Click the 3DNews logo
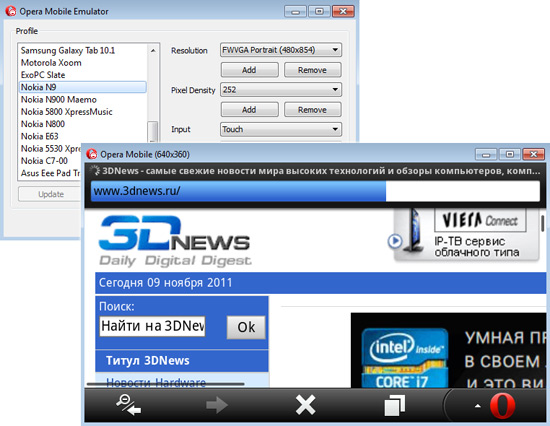Viewport: 550px width, 426px height. [x=174, y=241]
